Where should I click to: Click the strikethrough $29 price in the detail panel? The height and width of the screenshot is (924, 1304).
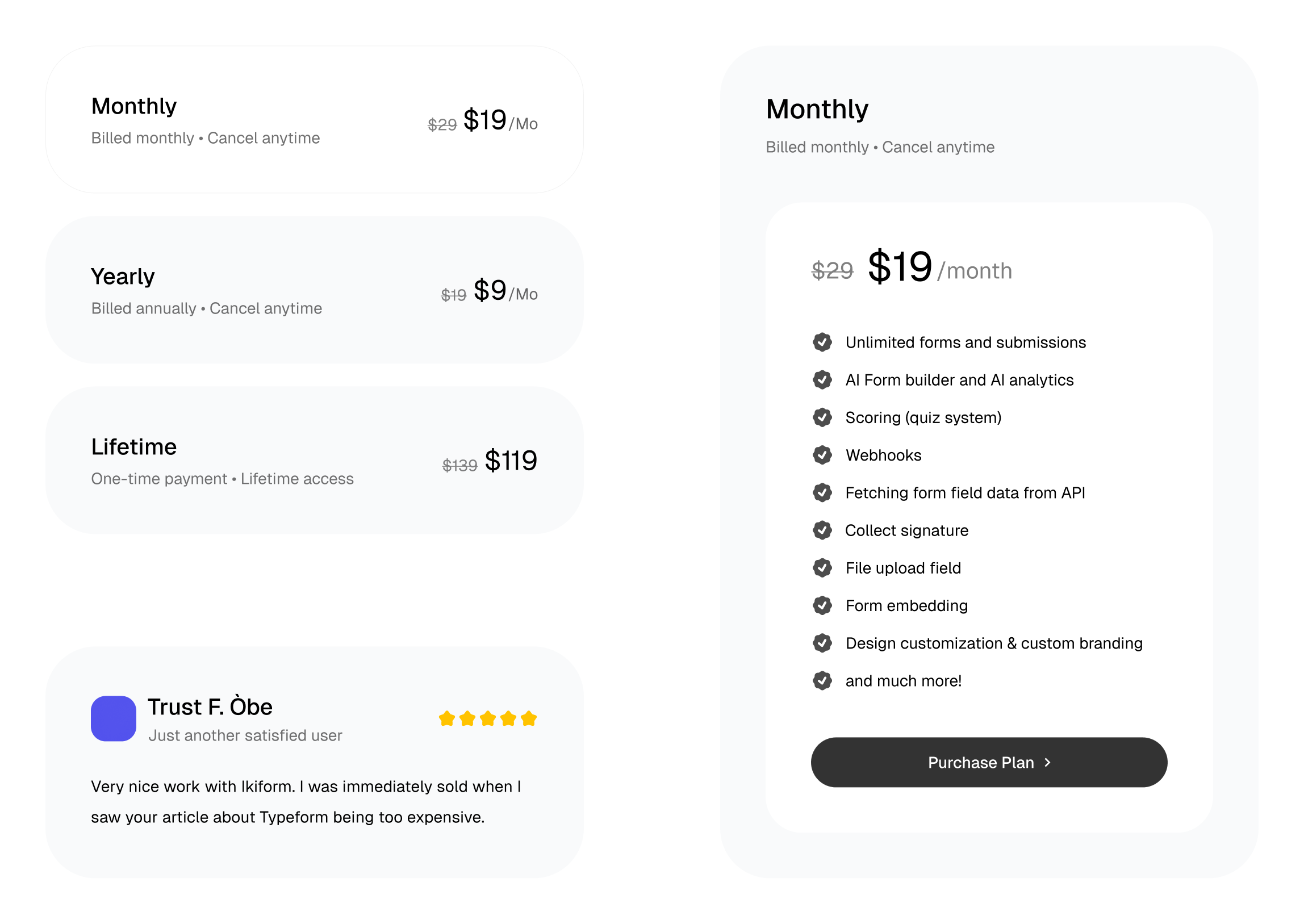(x=832, y=270)
